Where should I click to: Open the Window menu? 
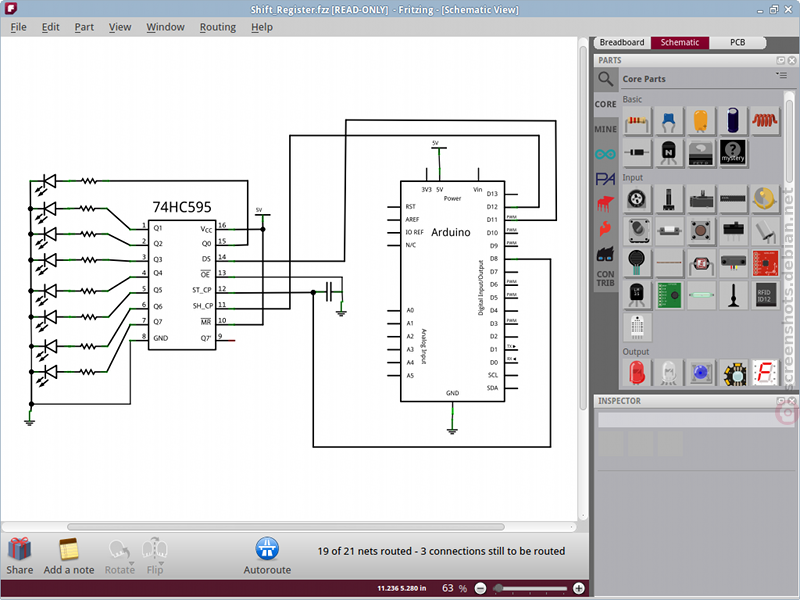pos(165,27)
